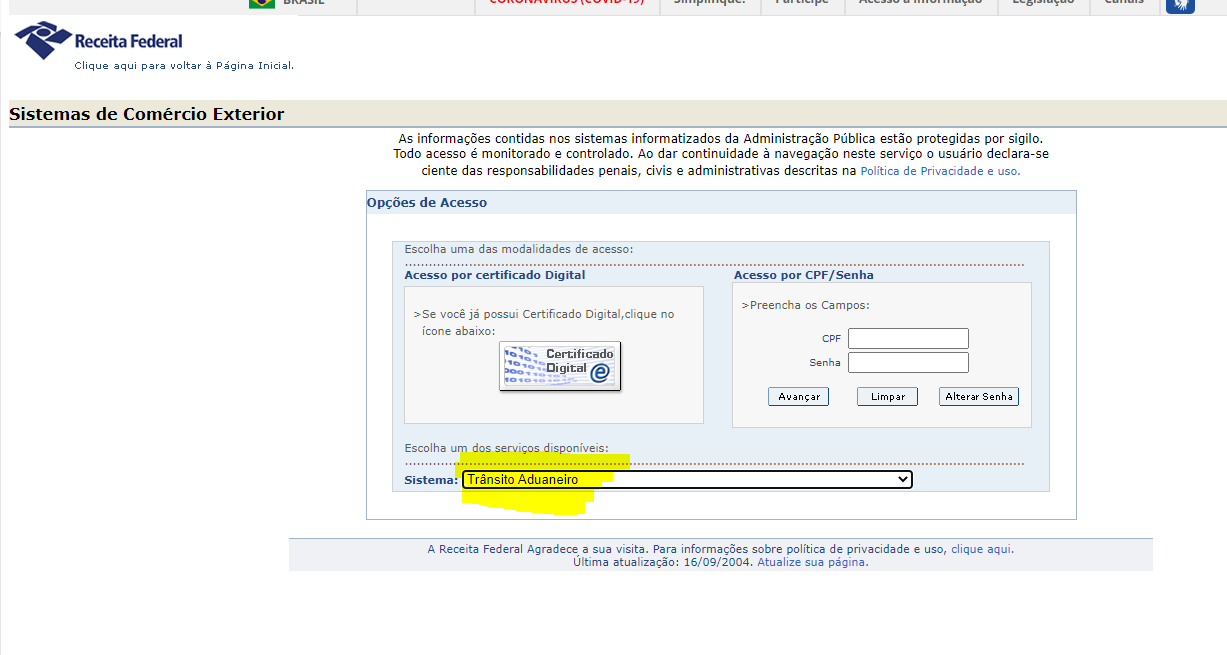
Task: Focus the Senha password field
Action: [908, 363]
